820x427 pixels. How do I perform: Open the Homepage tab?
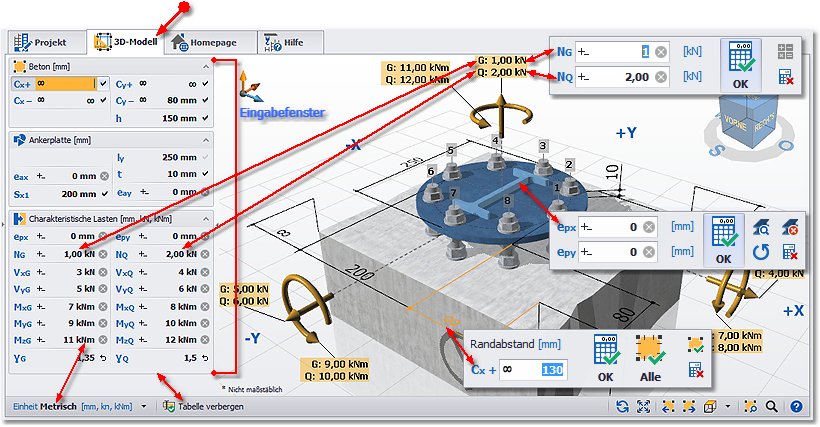pyautogui.click(x=211, y=42)
